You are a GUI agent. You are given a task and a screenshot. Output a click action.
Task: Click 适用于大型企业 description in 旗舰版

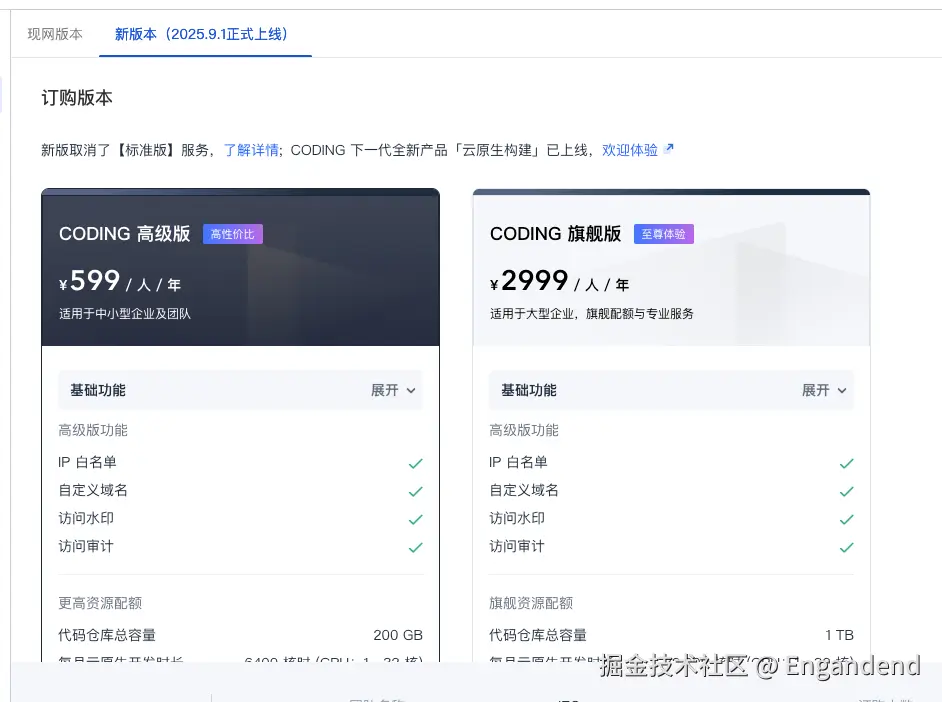click(592, 313)
